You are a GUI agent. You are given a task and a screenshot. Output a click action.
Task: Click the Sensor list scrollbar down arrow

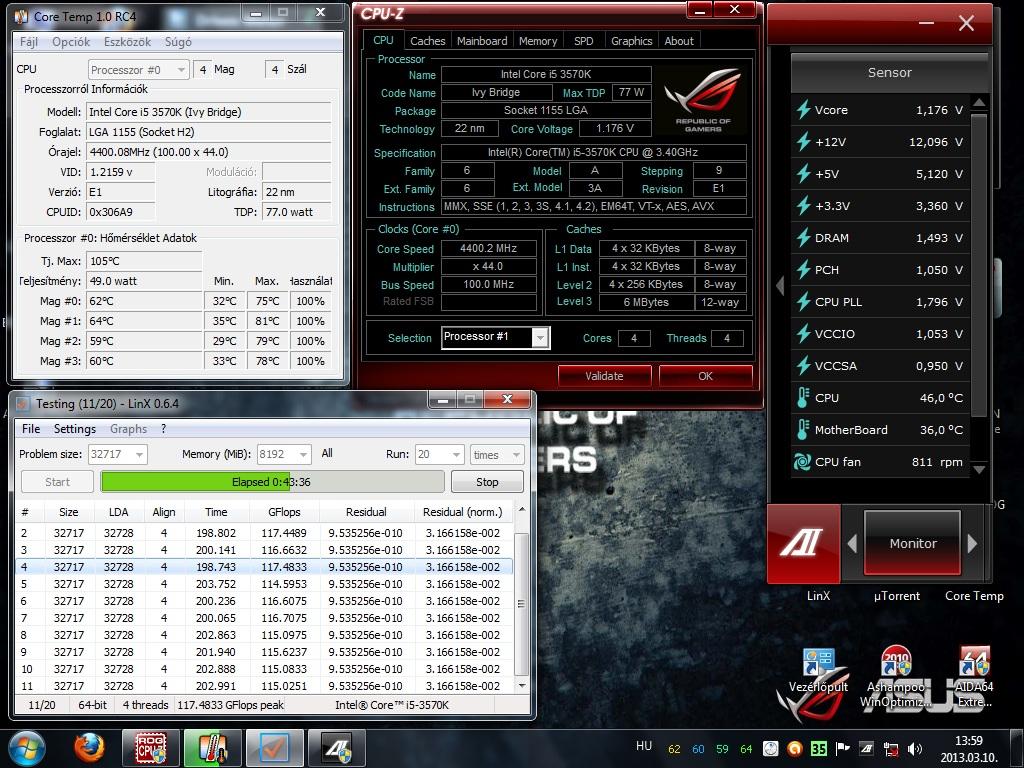pos(978,469)
